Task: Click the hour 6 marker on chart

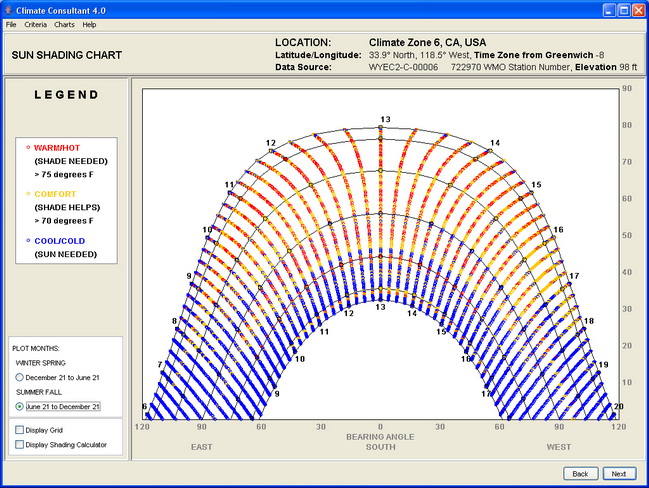Action: 144,406
